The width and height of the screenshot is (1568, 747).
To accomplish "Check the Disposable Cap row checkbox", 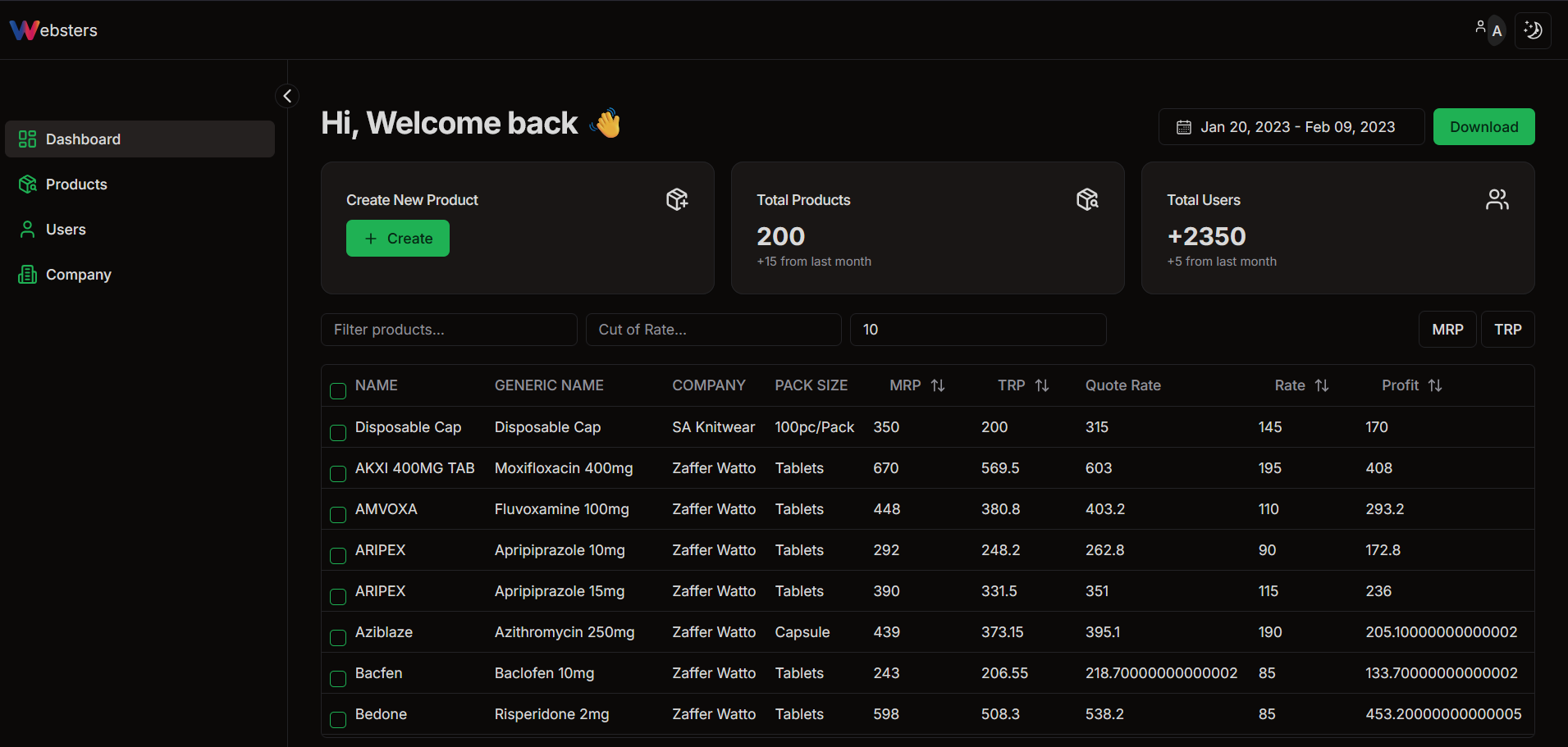I will coord(338,432).
